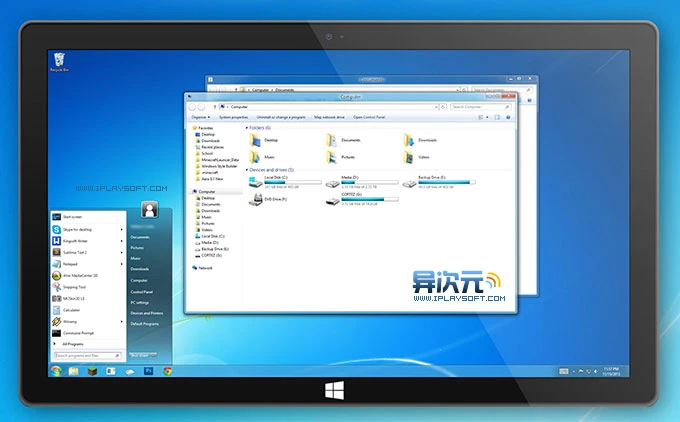Open Default Programs from Start menu
The width and height of the screenshot is (680, 422).
[145, 324]
